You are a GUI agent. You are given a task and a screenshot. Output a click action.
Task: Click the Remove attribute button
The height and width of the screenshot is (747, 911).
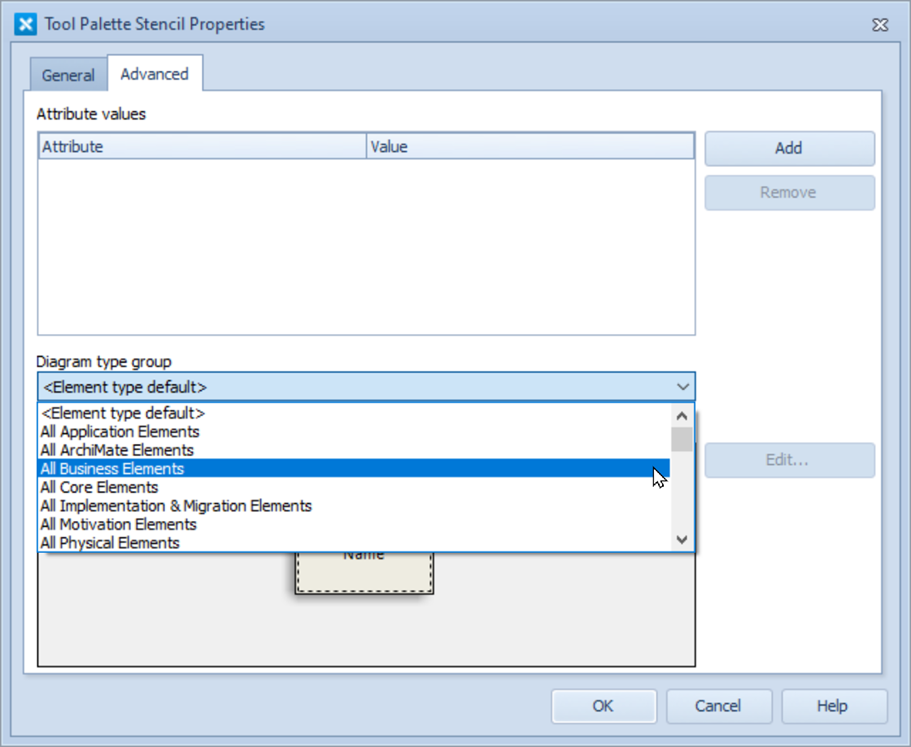point(789,192)
